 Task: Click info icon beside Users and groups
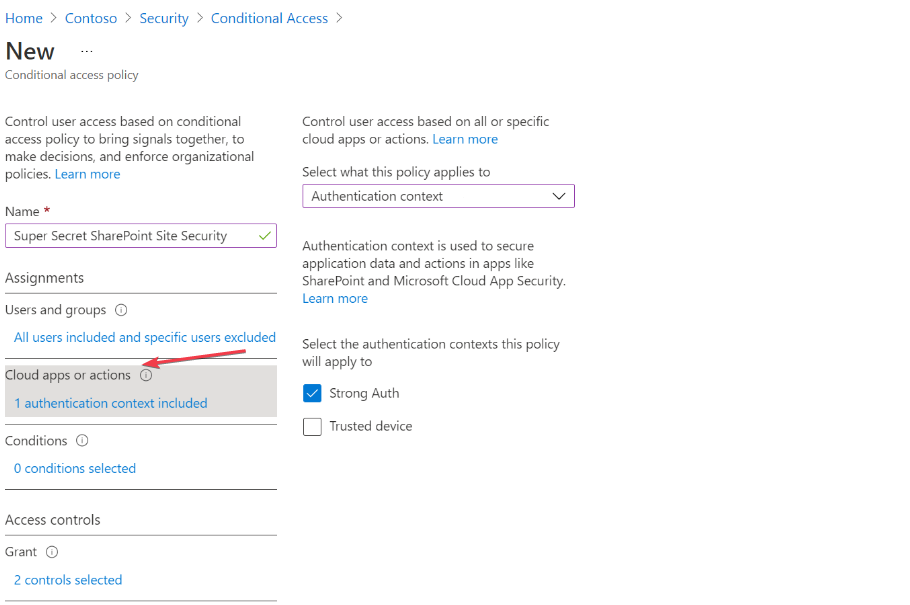click(x=121, y=310)
